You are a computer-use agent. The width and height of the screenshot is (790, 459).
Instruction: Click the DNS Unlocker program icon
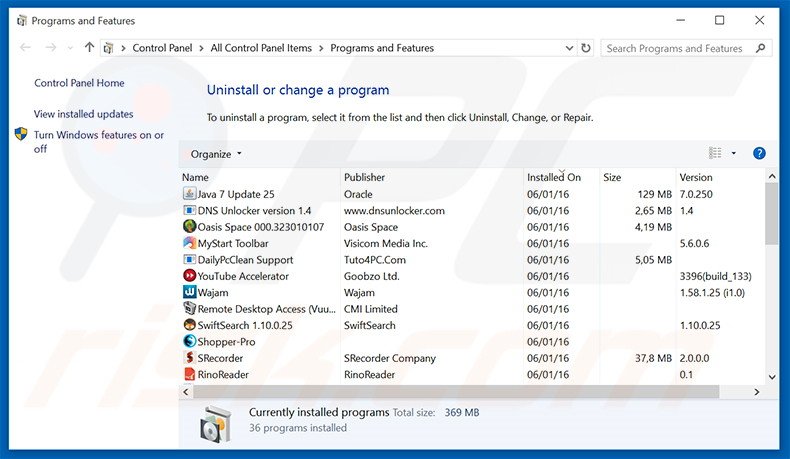pos(189,210)
